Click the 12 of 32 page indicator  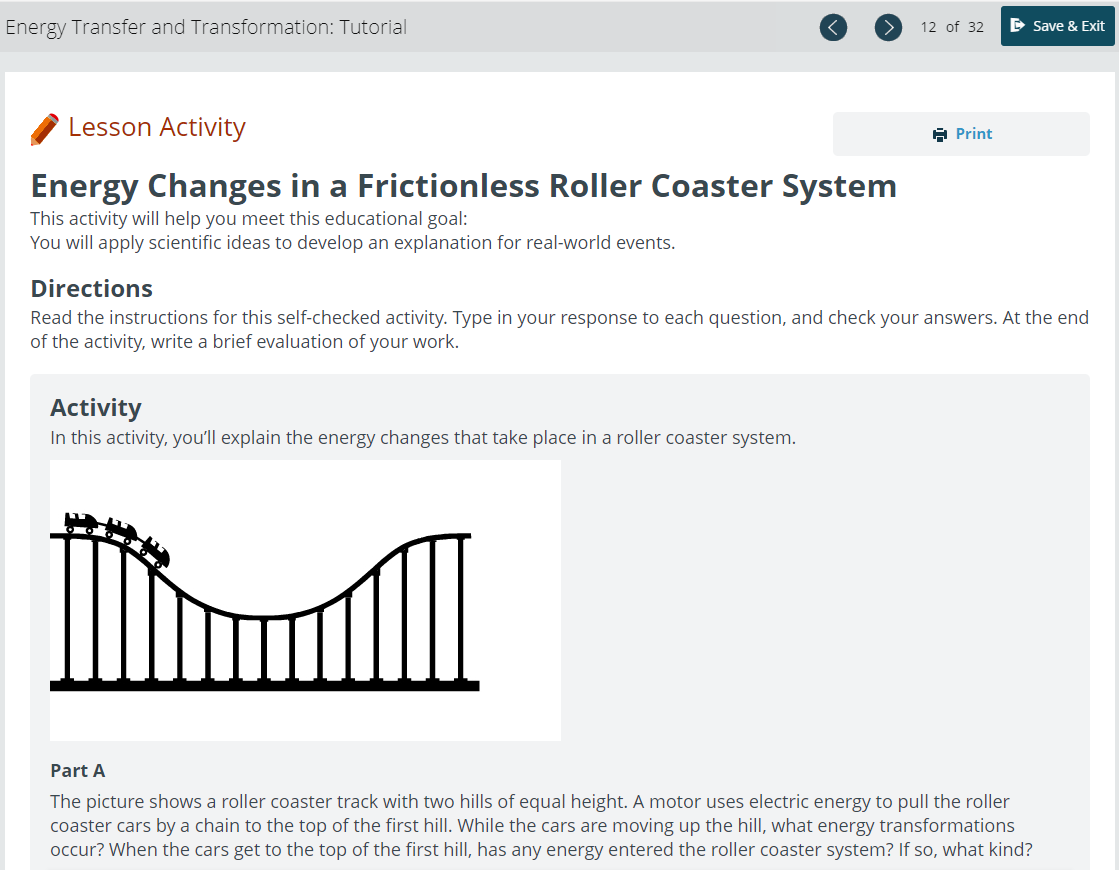pyautogui.click(x=951, y=27)
